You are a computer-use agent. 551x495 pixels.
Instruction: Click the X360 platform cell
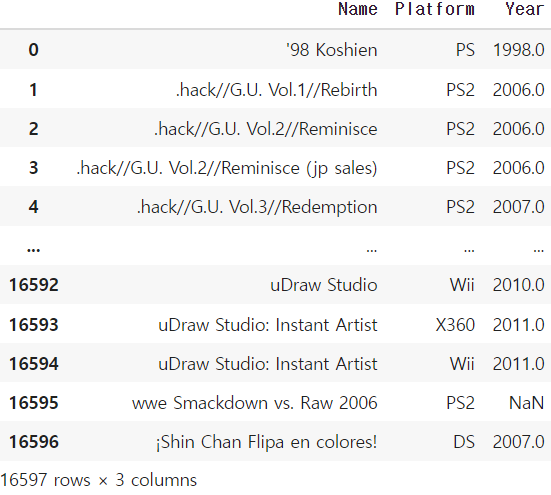455,325
